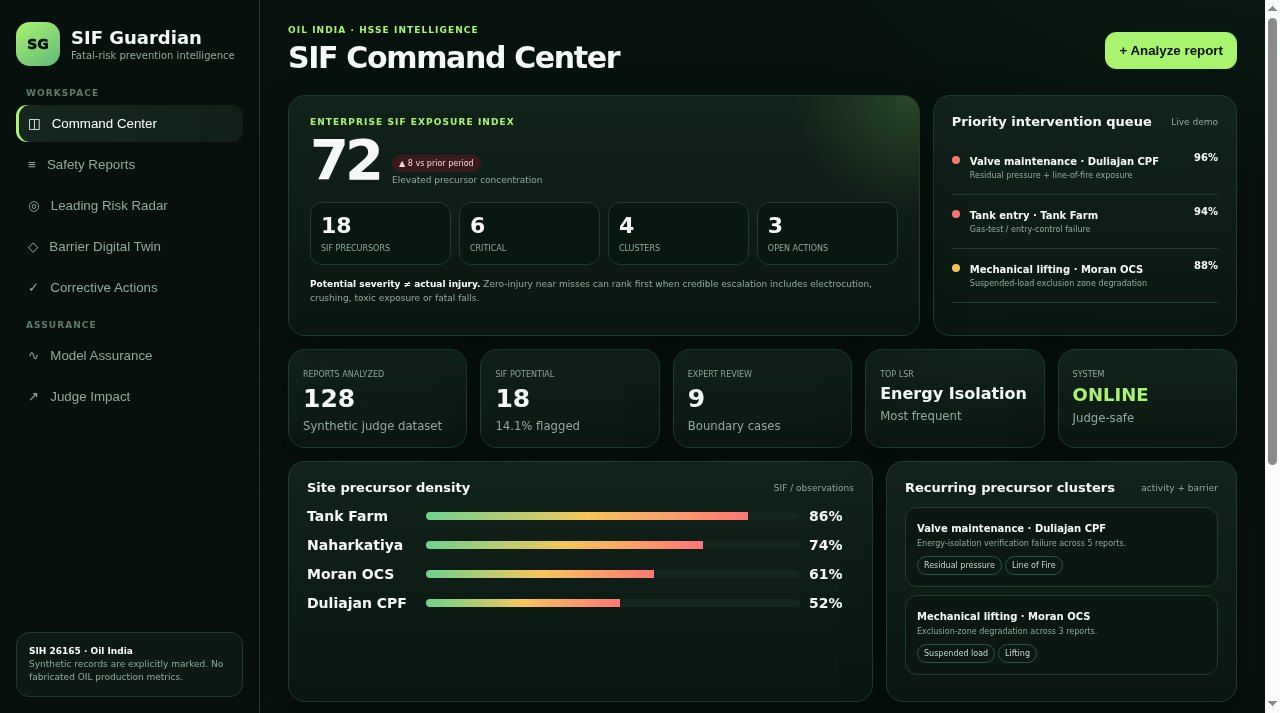
Task: Select the 3 Open Actions tile
Action: coord(827,233)
